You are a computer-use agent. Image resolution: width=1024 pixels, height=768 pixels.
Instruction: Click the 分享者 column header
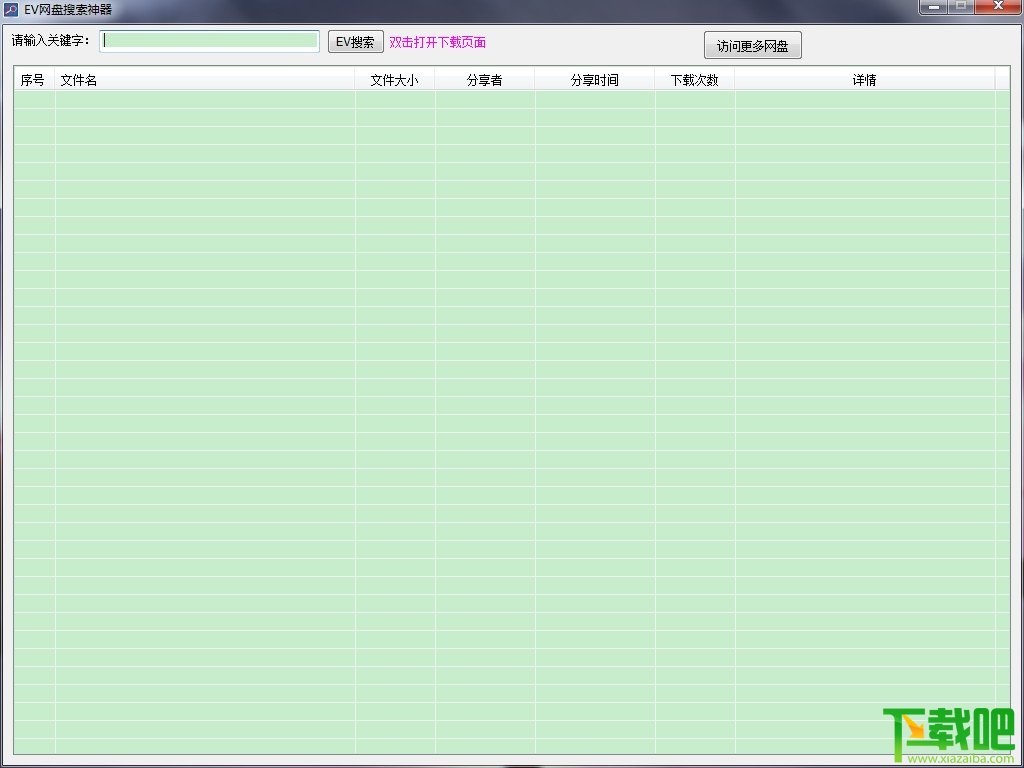pyautogui.click(x=484, y=79)
